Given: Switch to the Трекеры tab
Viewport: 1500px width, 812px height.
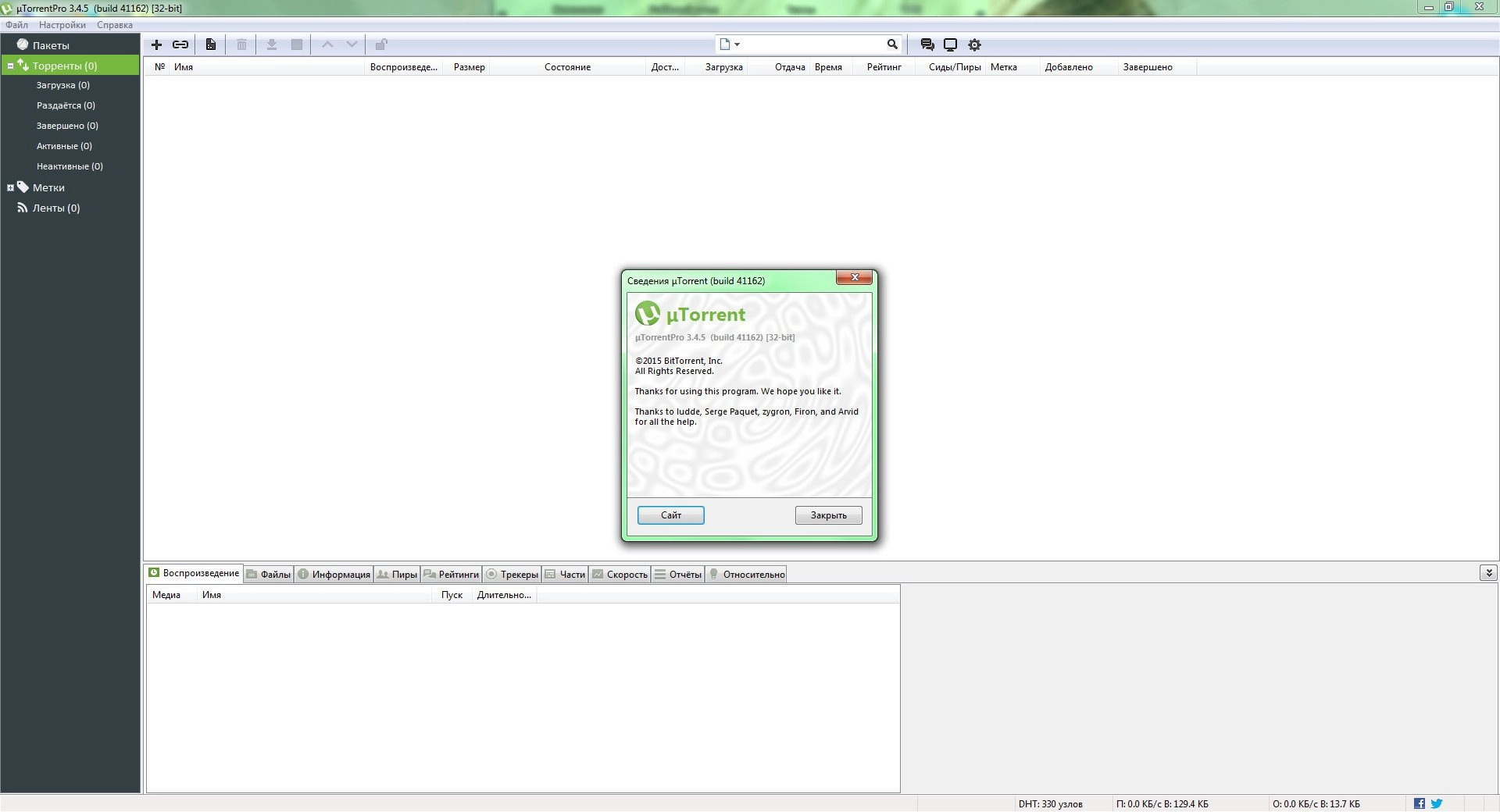Looking at the screenshot, I should tap(512, 575).
